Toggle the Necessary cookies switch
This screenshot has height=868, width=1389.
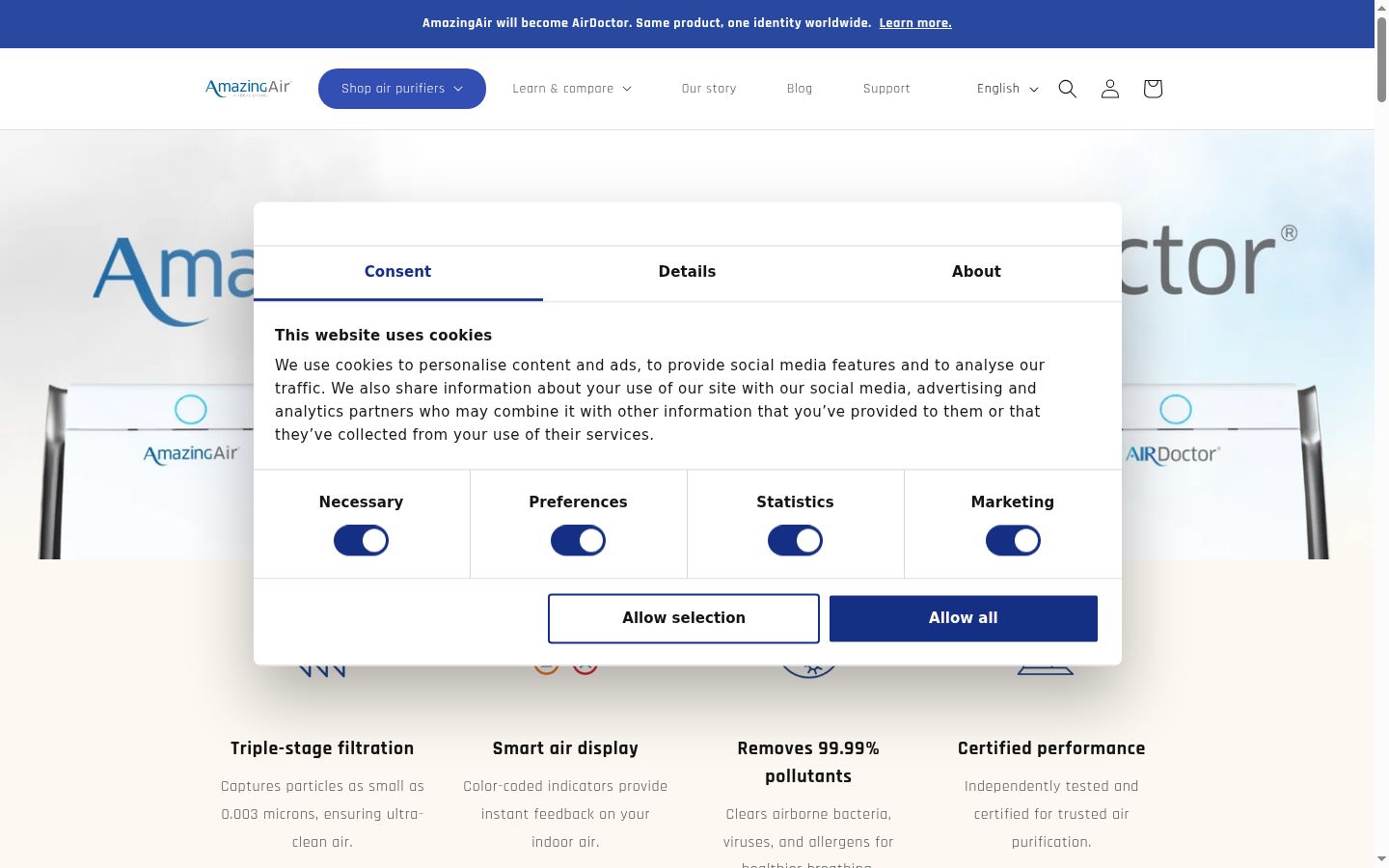point(361,541)
